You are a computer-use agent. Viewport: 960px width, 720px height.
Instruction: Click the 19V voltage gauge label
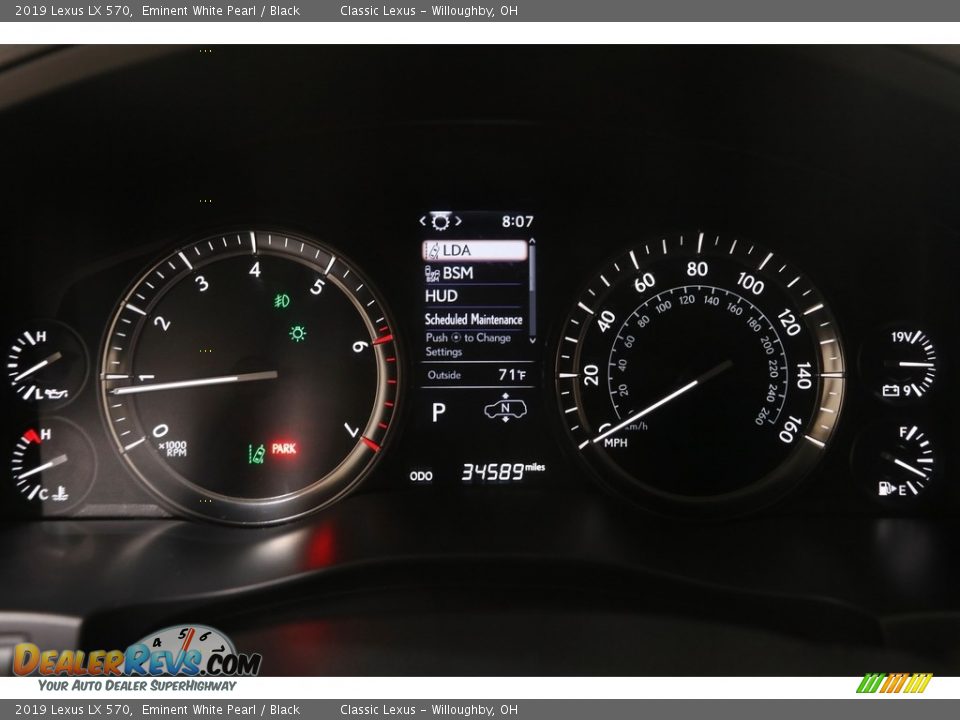pyautogui.click(x=901, y=337)
